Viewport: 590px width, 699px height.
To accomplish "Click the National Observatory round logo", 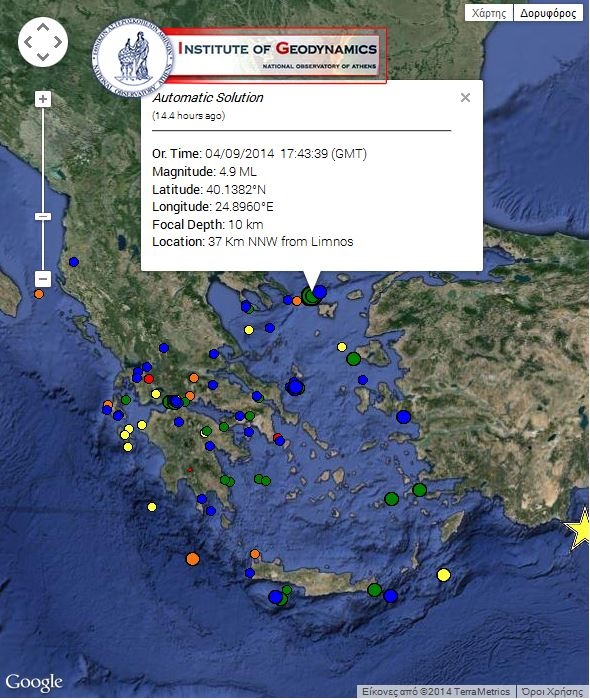I will tap(132, 58).
